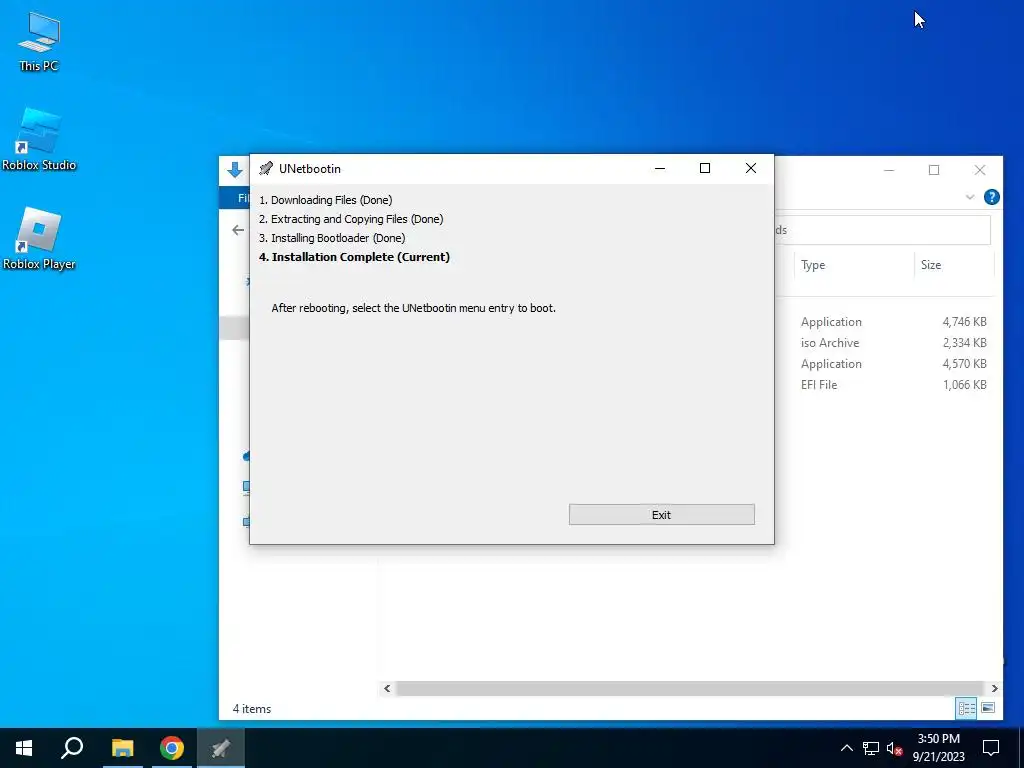The width and height of the screenshot is (1024, 768).
Task: Open the network status tray icon
Action: tap(871, 748)
